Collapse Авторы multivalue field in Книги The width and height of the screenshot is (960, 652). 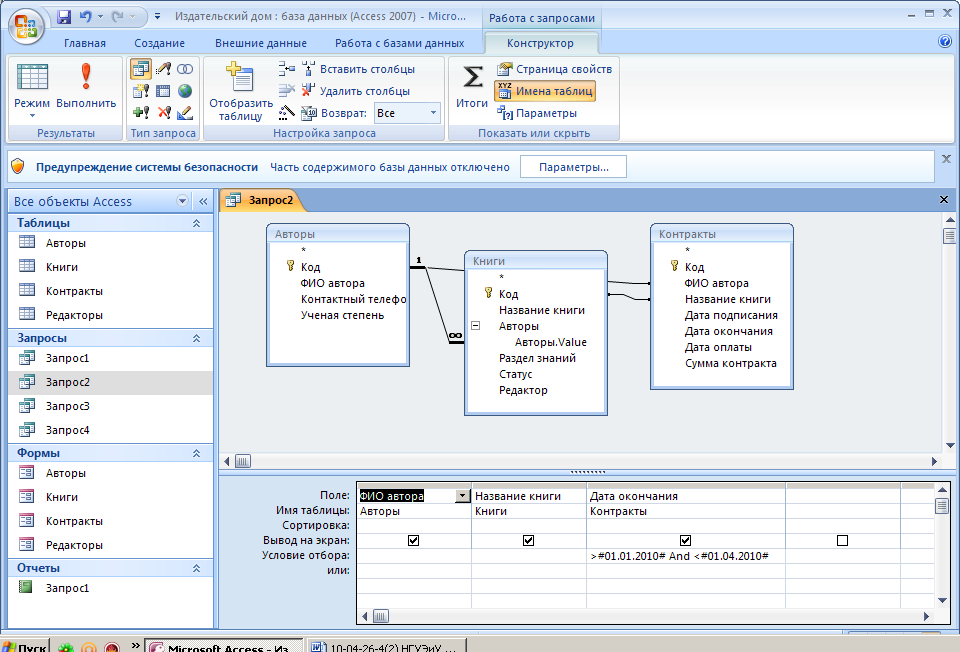coord(475,326)
